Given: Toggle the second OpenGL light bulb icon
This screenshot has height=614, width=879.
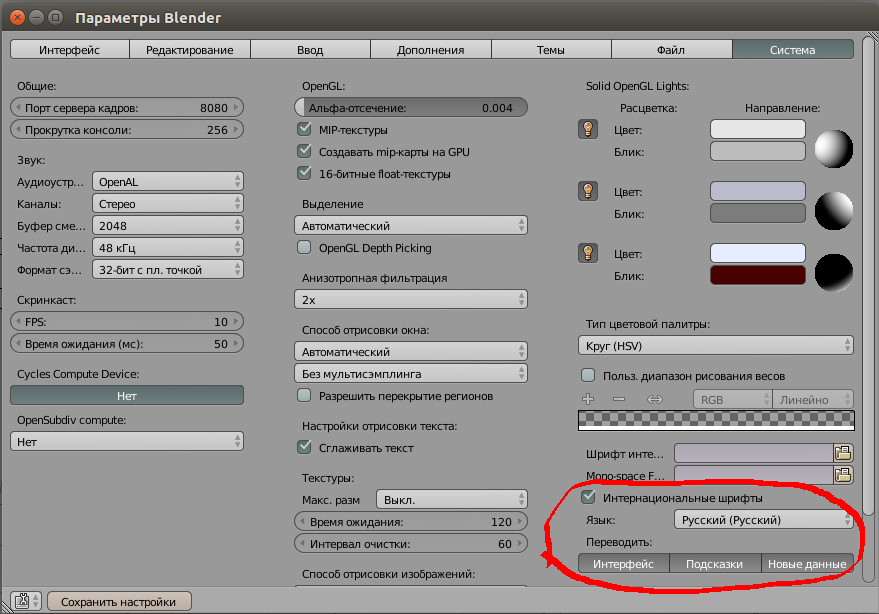Looking at the screenshot, I should (x=587, y=191).
